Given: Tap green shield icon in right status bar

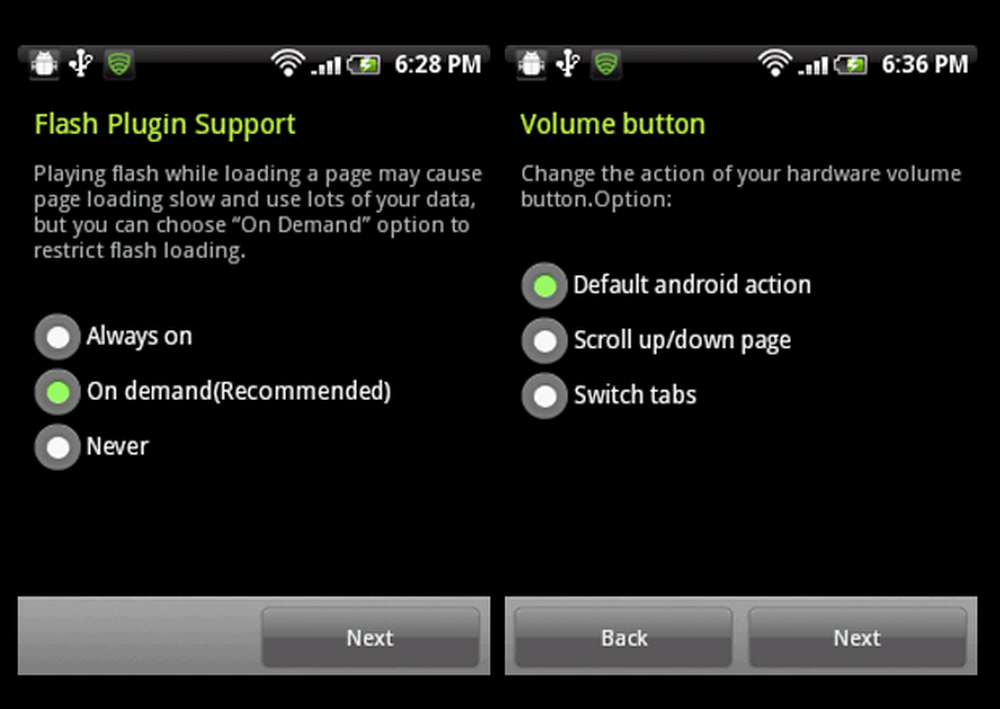Looking at the screenshot, I should [607, 64].
